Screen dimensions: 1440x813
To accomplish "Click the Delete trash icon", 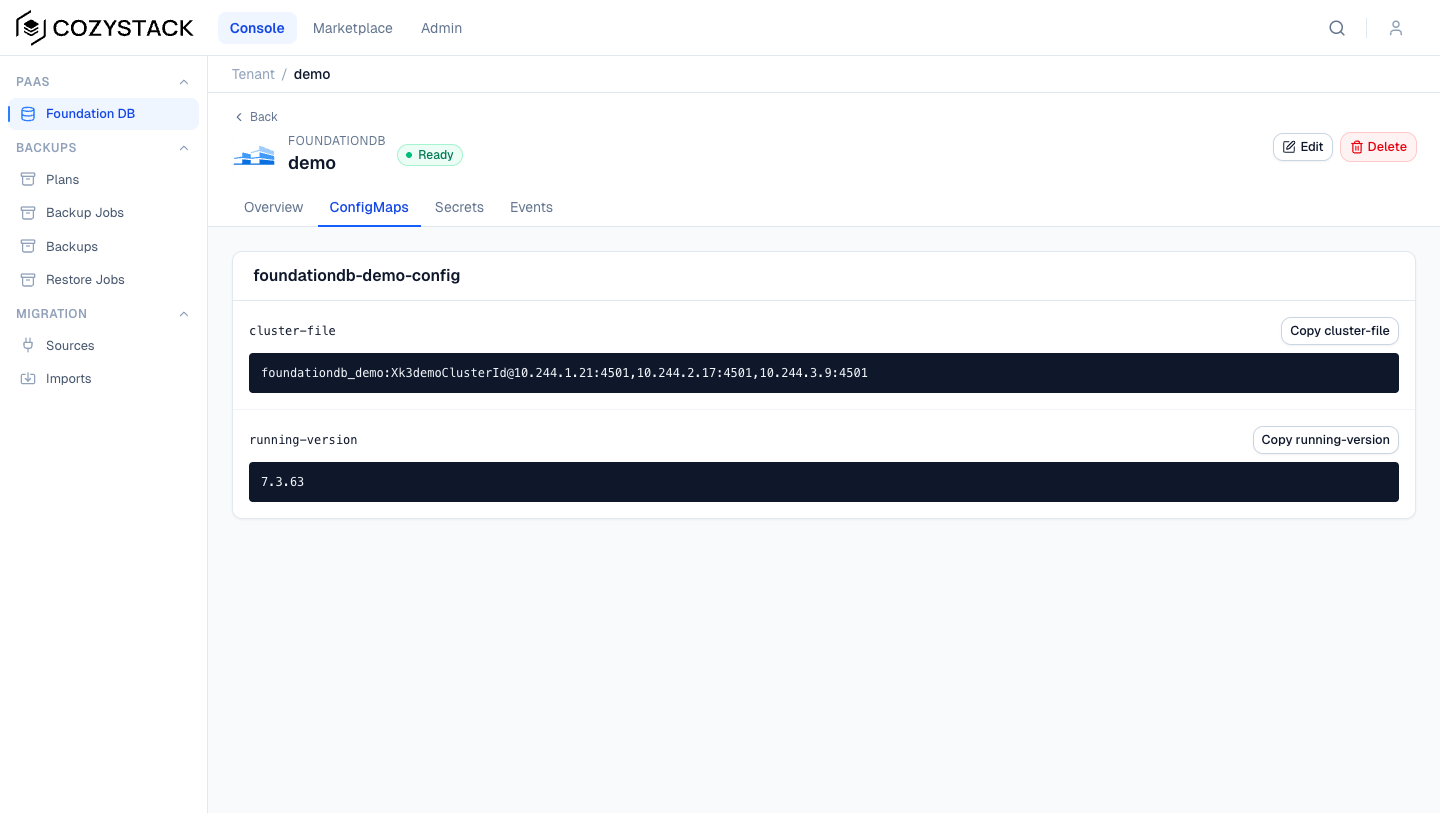I will point(1357,147).
